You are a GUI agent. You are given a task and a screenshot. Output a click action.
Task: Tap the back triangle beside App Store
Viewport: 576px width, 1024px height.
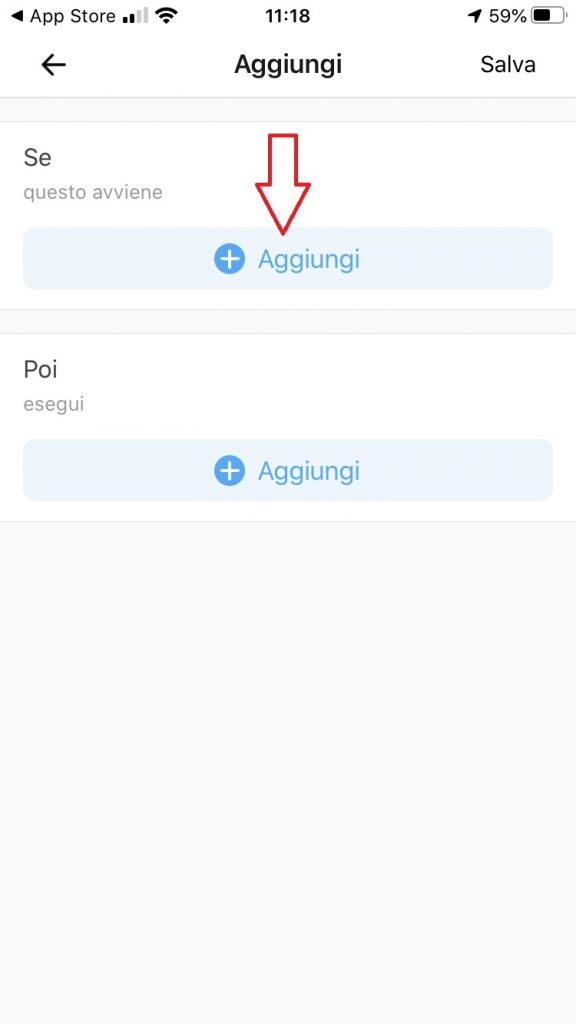pos(18,16)
